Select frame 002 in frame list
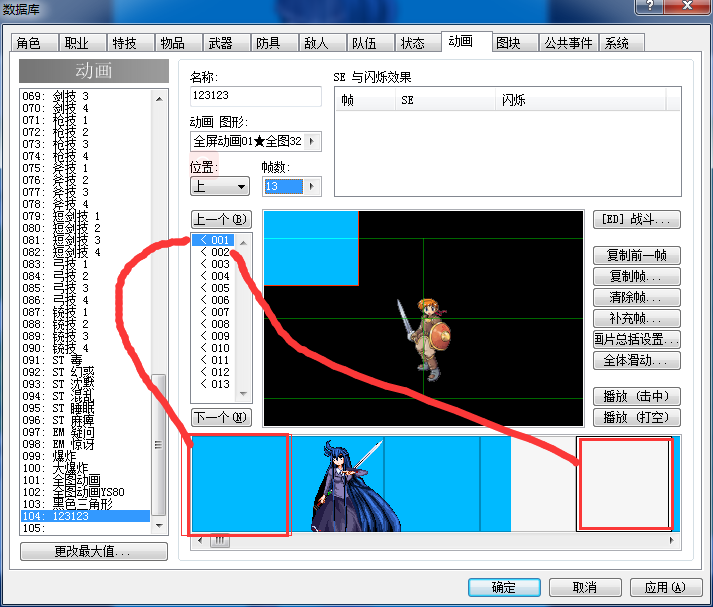Image resolution: width=713 pixels, height=607 pixels. [213, 251]
